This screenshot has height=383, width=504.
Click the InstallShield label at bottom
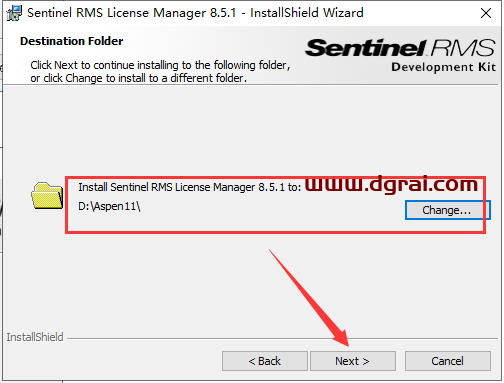click(35, 337)
